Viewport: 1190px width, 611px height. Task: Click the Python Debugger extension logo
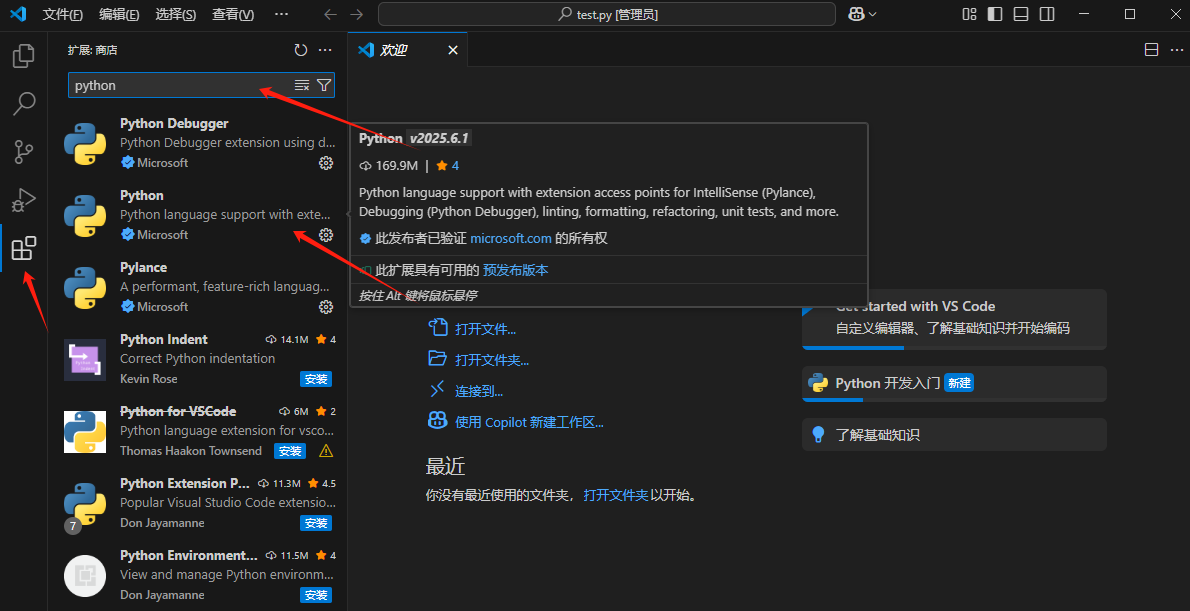click(x=84, y=143)
